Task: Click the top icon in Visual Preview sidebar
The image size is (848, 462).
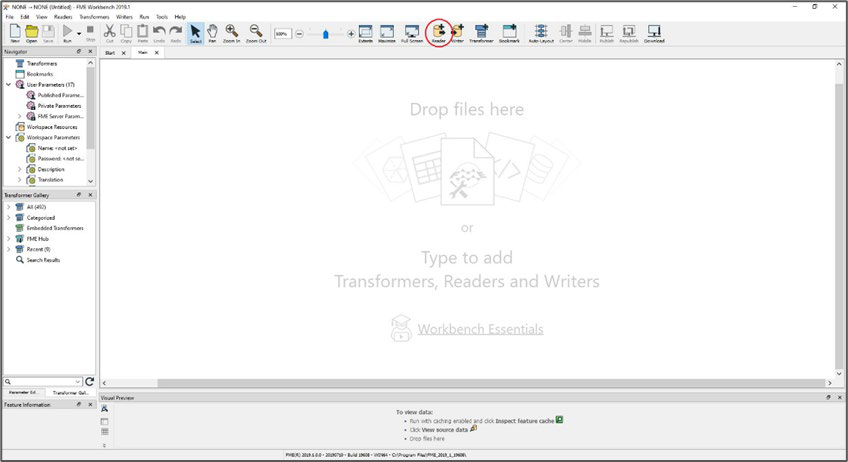Action: click(x=104, y=409)
